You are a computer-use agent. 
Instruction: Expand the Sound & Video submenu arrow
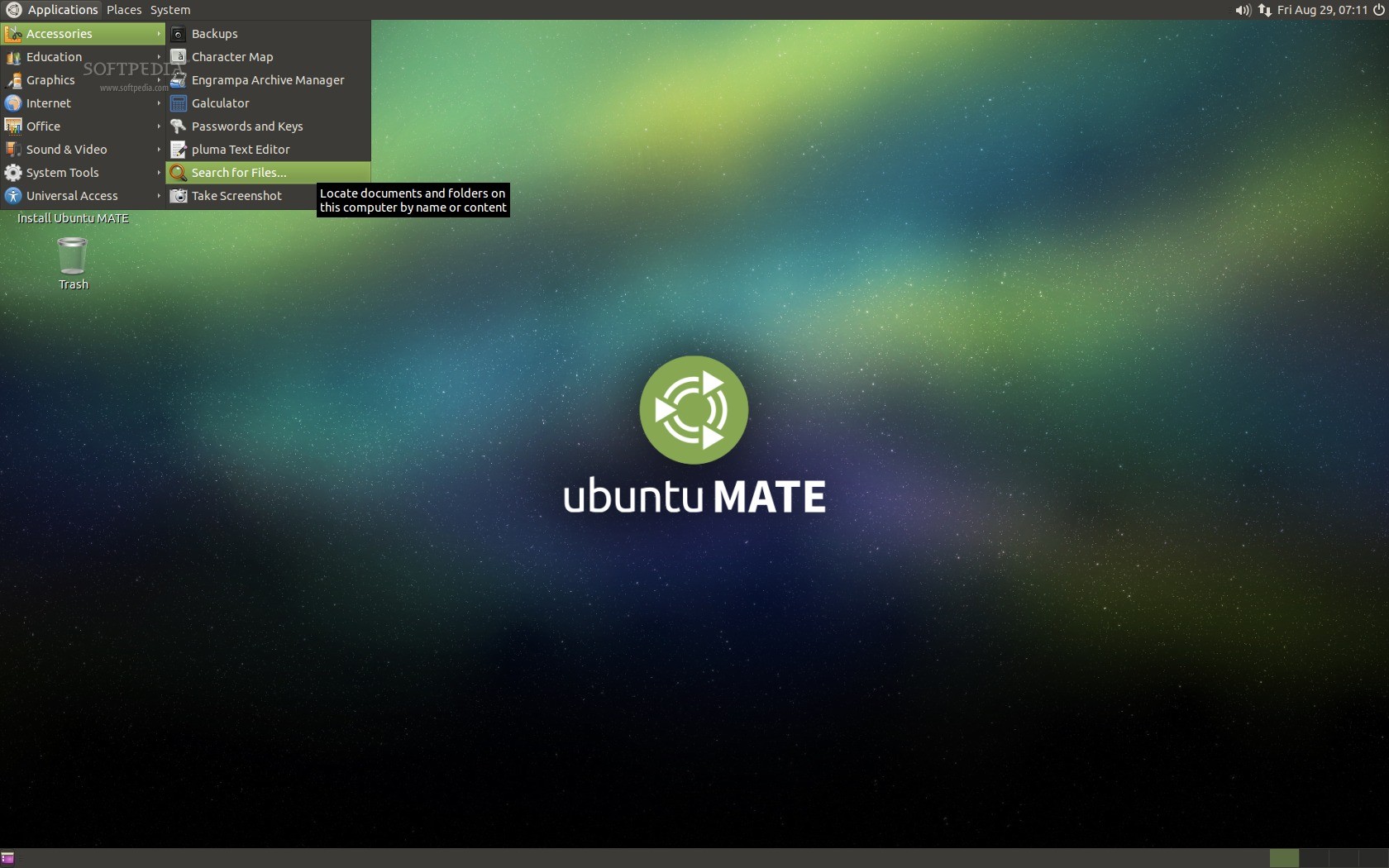tap(159, 150)
